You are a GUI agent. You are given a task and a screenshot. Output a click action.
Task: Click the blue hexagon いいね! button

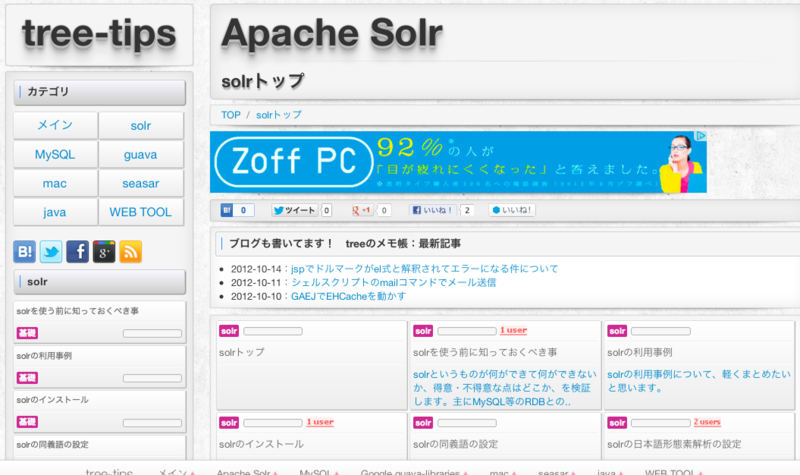512,210
